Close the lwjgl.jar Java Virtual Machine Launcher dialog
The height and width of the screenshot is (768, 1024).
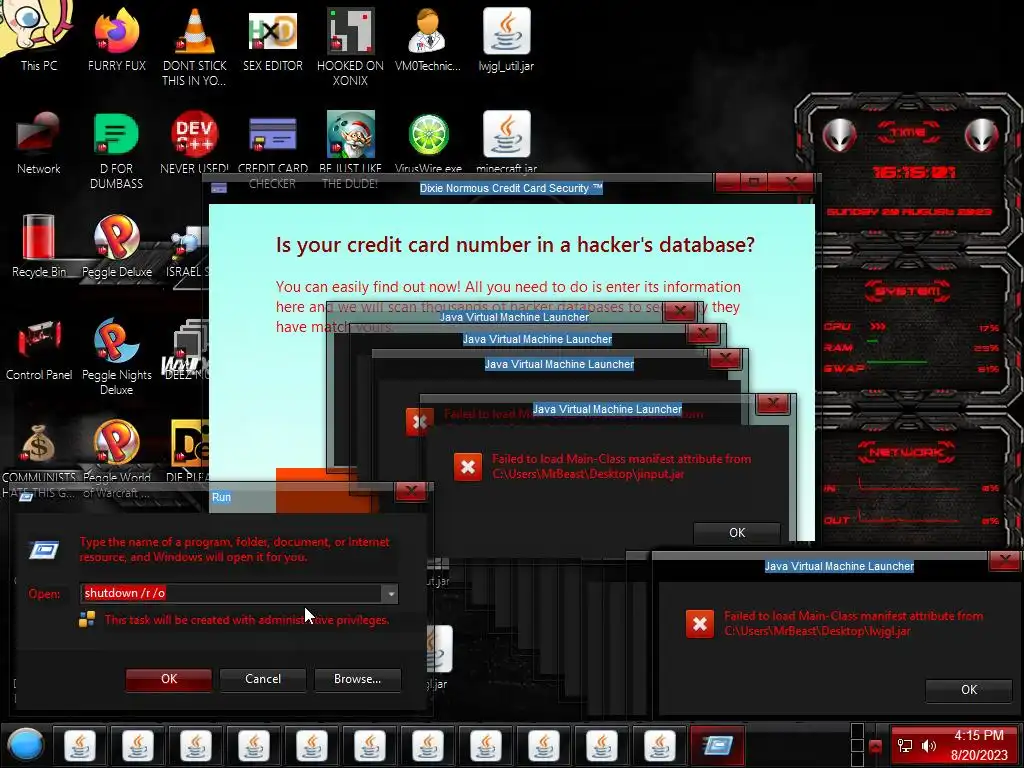[x=1005, y=560]
